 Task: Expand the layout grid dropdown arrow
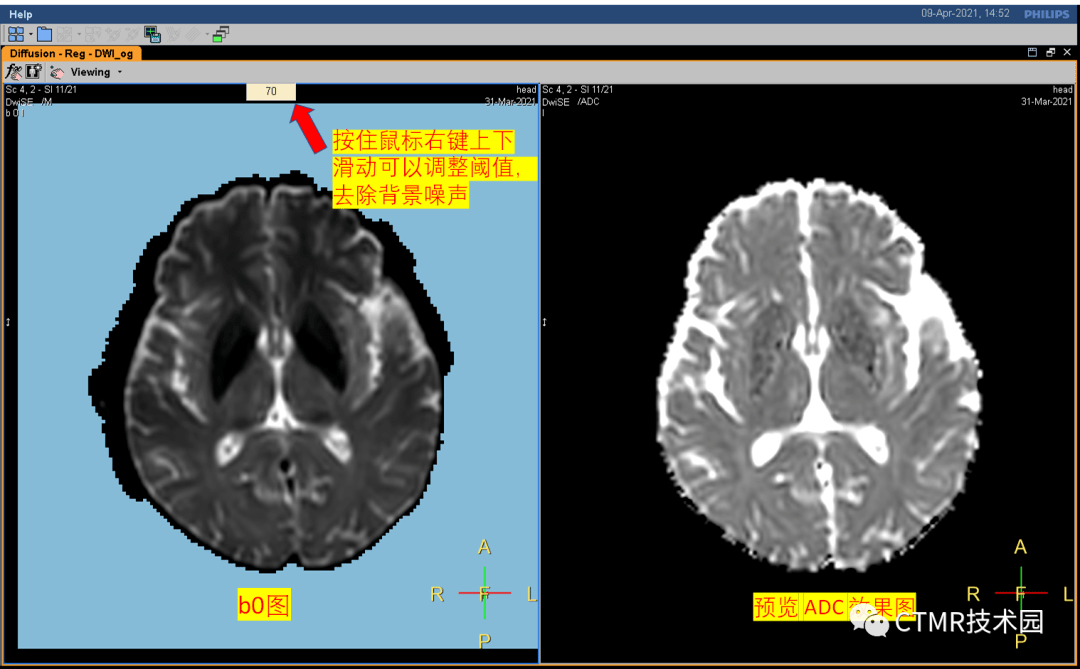(x=30, y=35)
